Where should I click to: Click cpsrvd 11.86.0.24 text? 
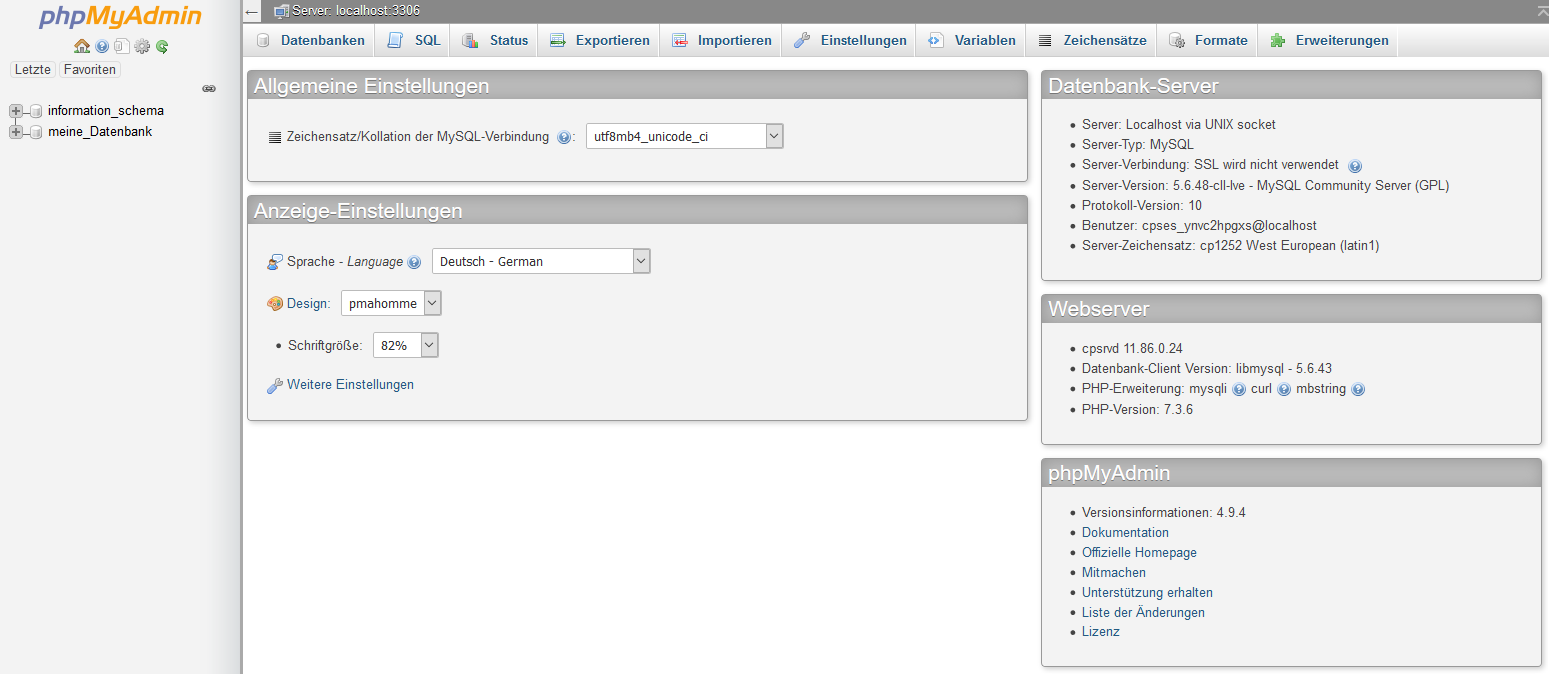coord(1132,349)
